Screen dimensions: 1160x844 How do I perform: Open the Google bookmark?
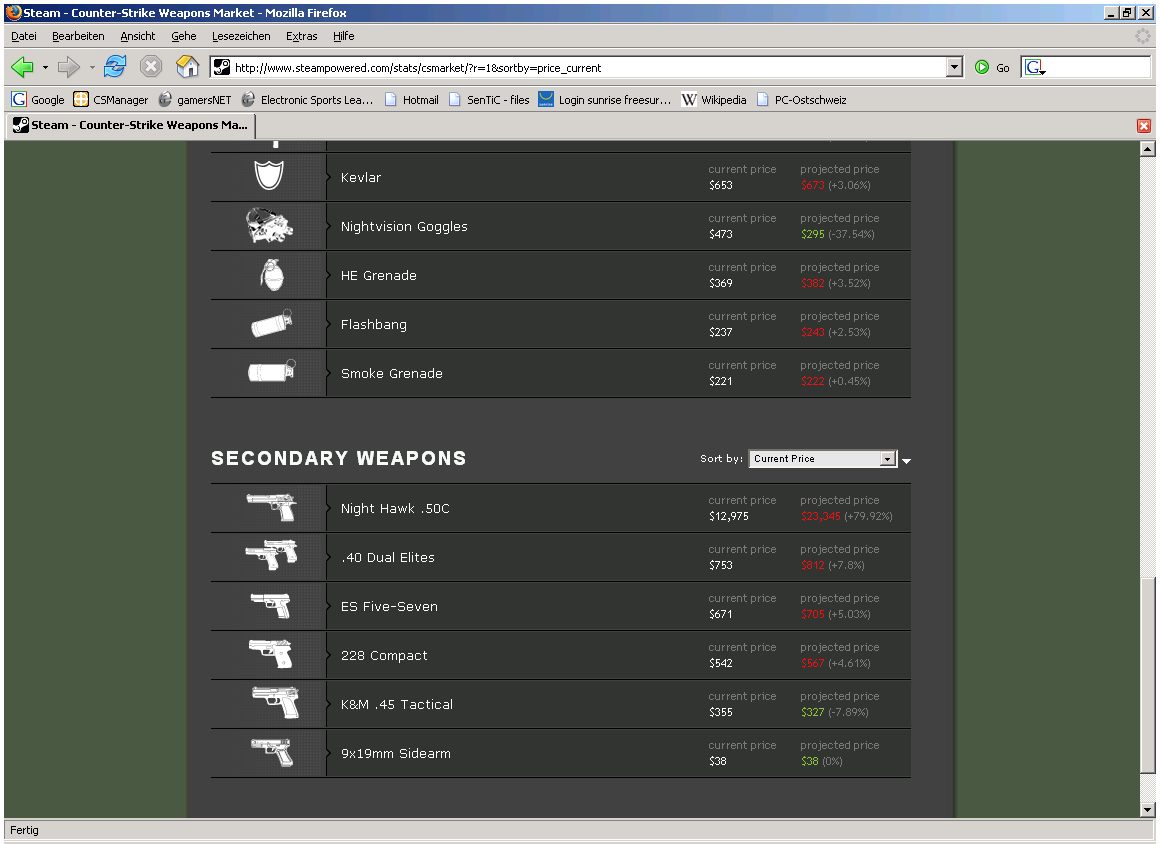38,99
